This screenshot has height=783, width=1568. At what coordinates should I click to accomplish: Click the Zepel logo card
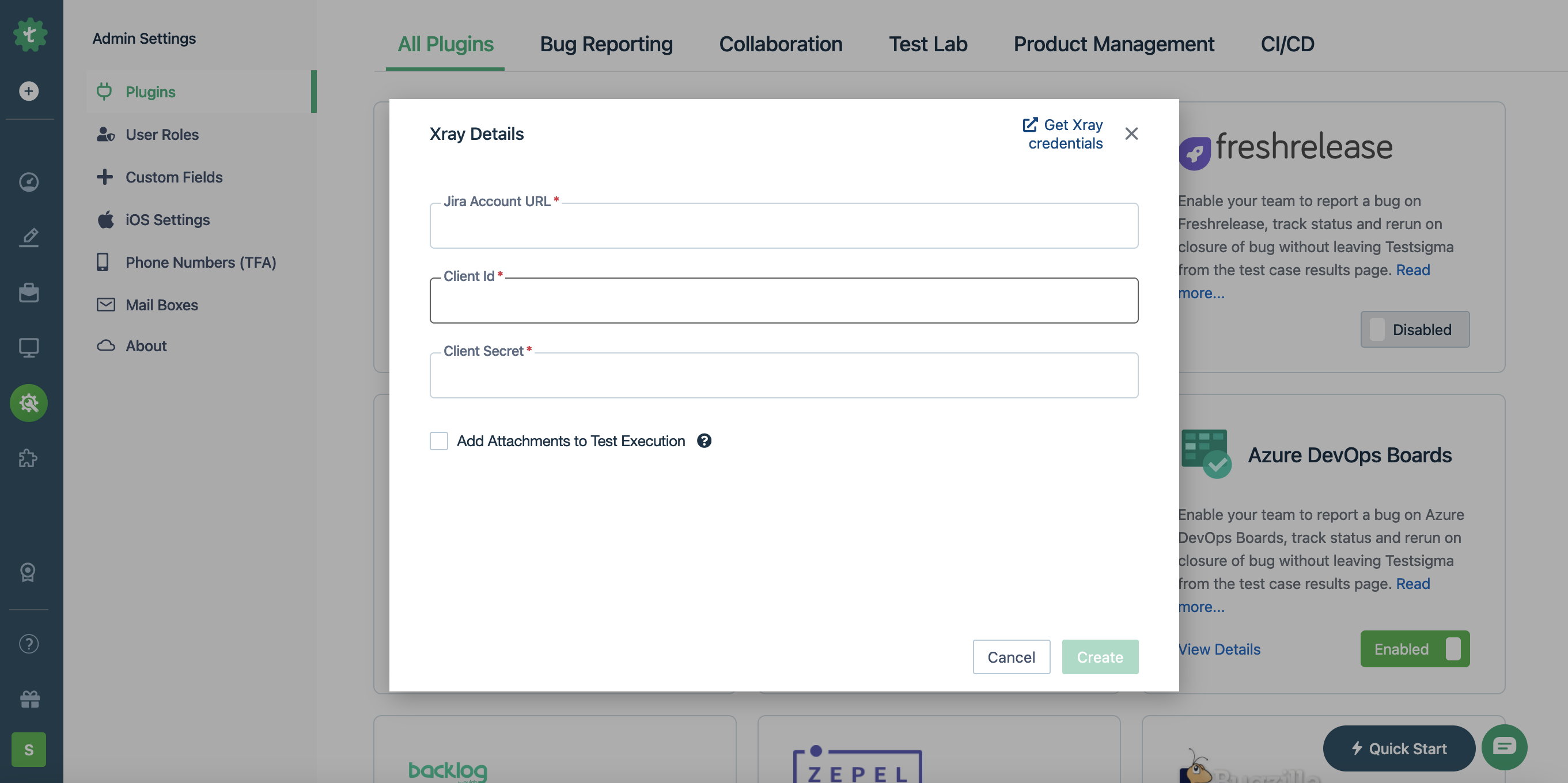[x=857, y=763]
